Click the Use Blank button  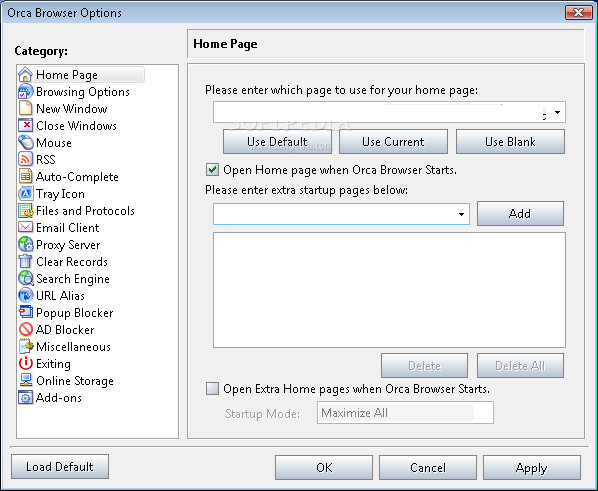[x=510, y=142]
